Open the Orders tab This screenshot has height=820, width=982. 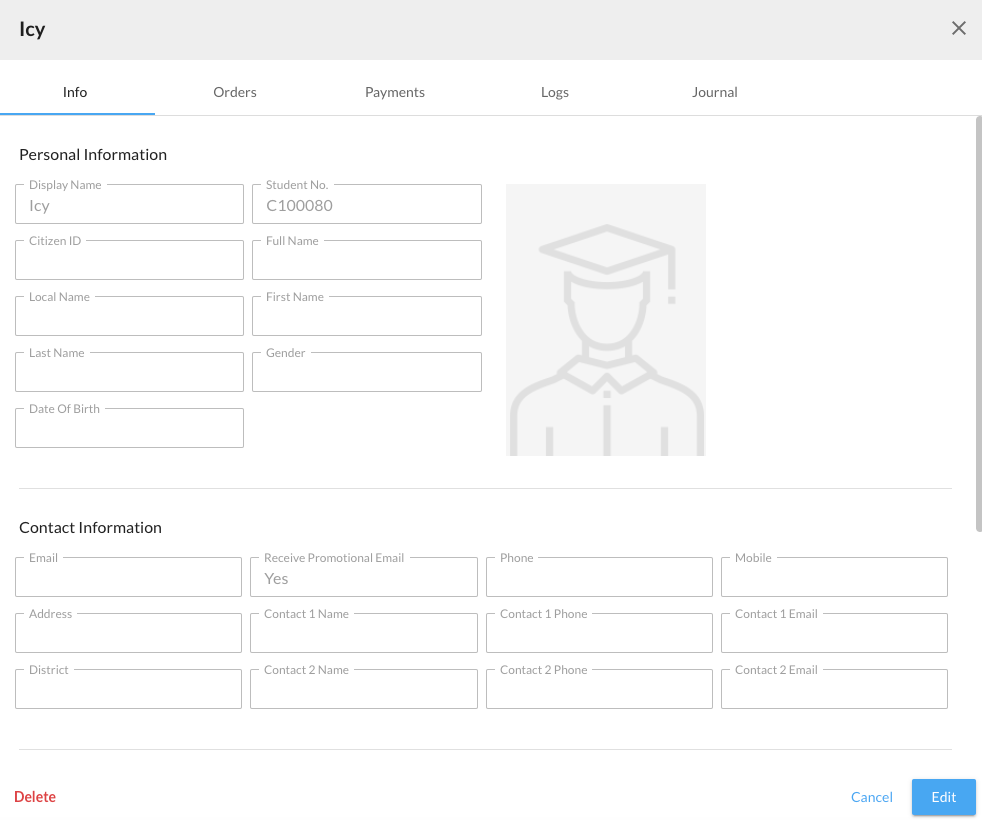click(x=235, y=92)
